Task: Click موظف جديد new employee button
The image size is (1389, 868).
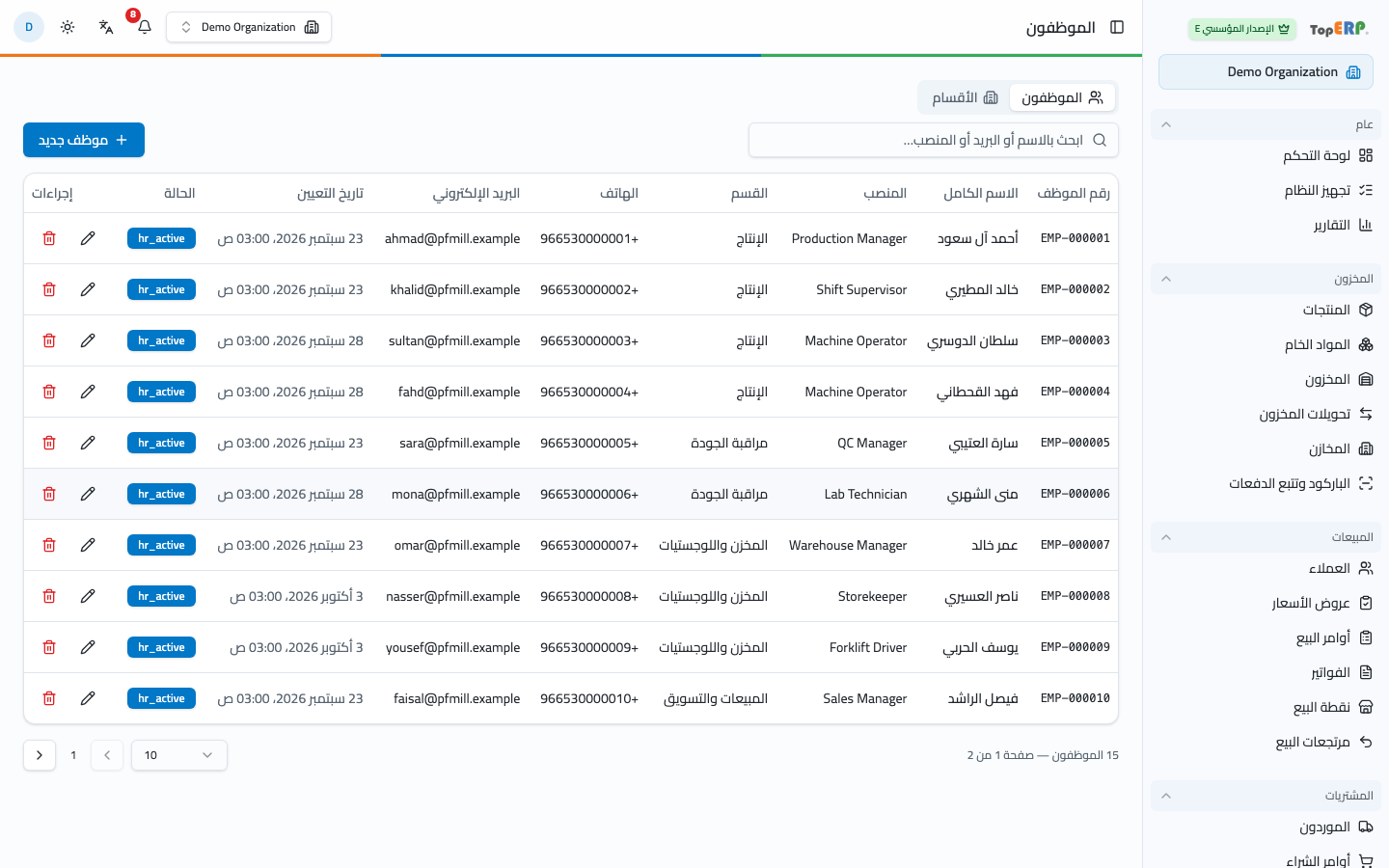Action: [84, 140]
